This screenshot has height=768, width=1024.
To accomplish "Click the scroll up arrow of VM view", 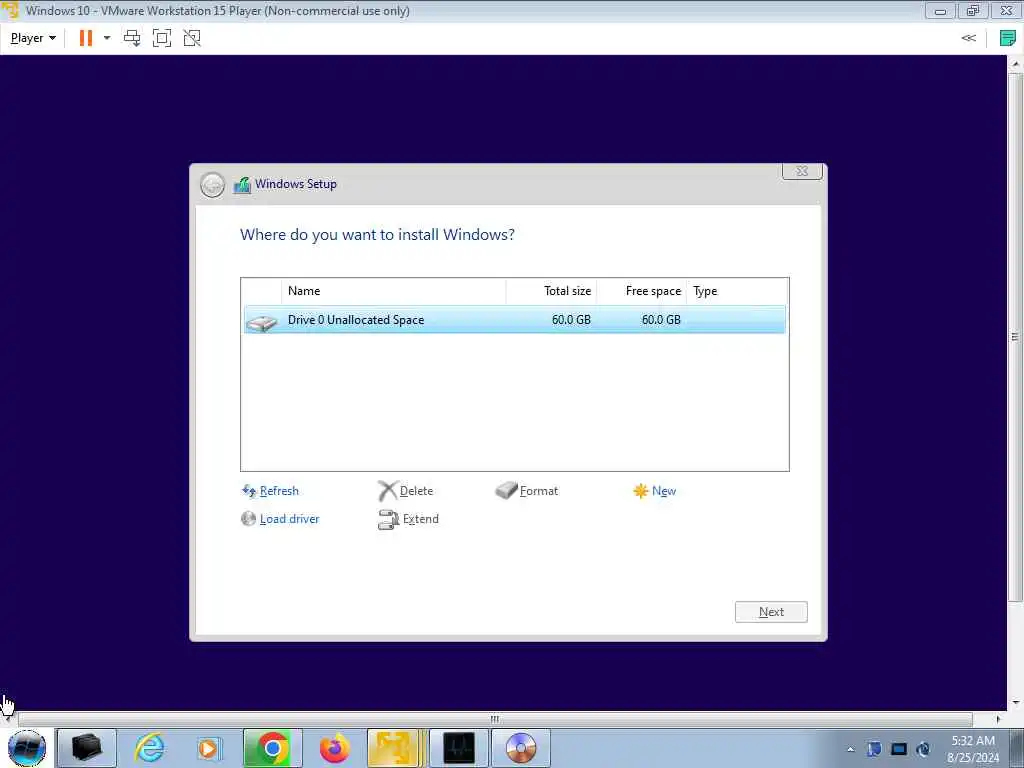I will click(x=1015, y=63).
